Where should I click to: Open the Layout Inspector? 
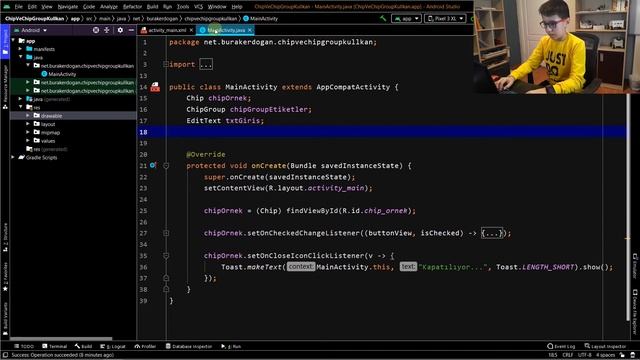pyautogui.click(x=605, y=346)
